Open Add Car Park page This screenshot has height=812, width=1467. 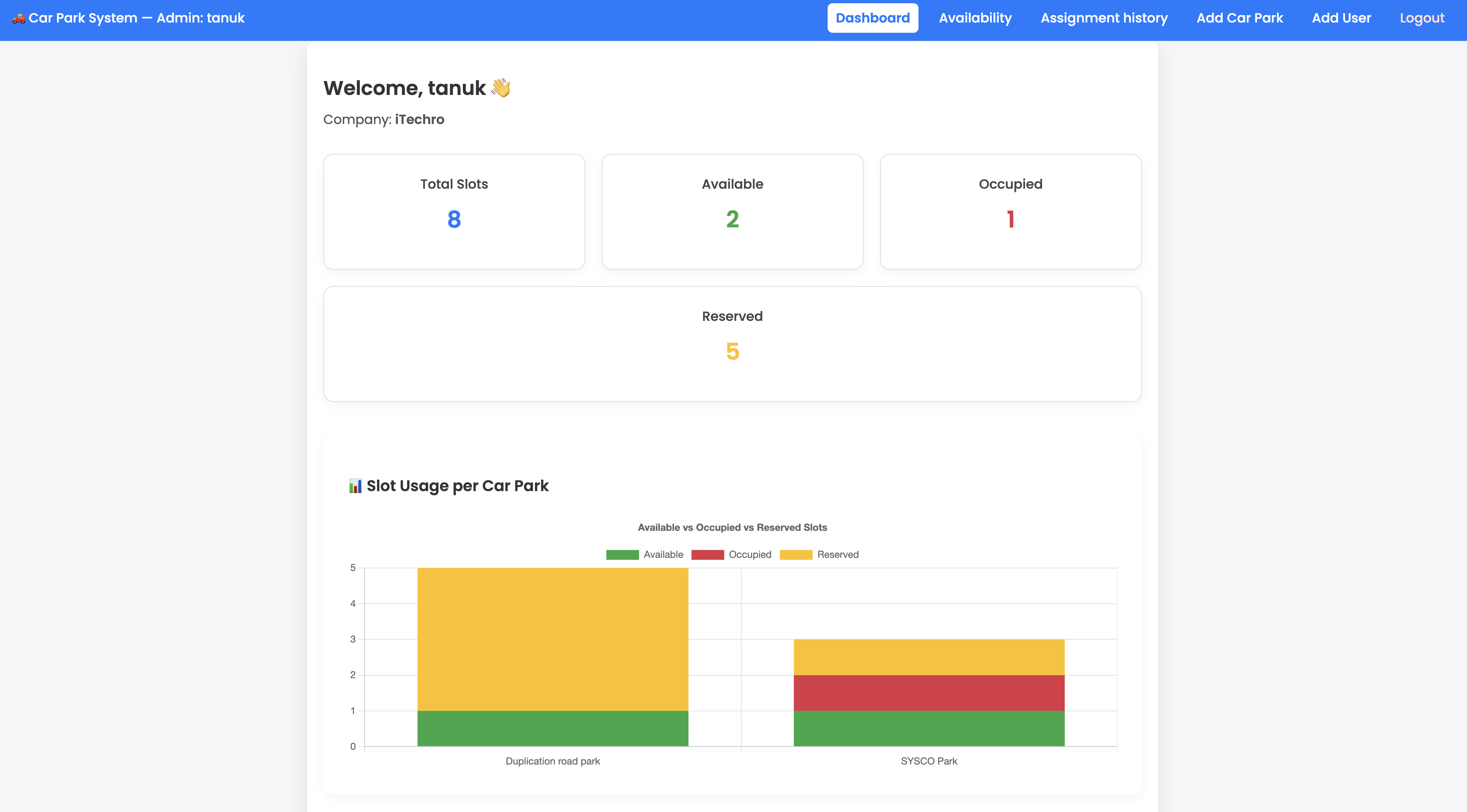coord(1239,18)
